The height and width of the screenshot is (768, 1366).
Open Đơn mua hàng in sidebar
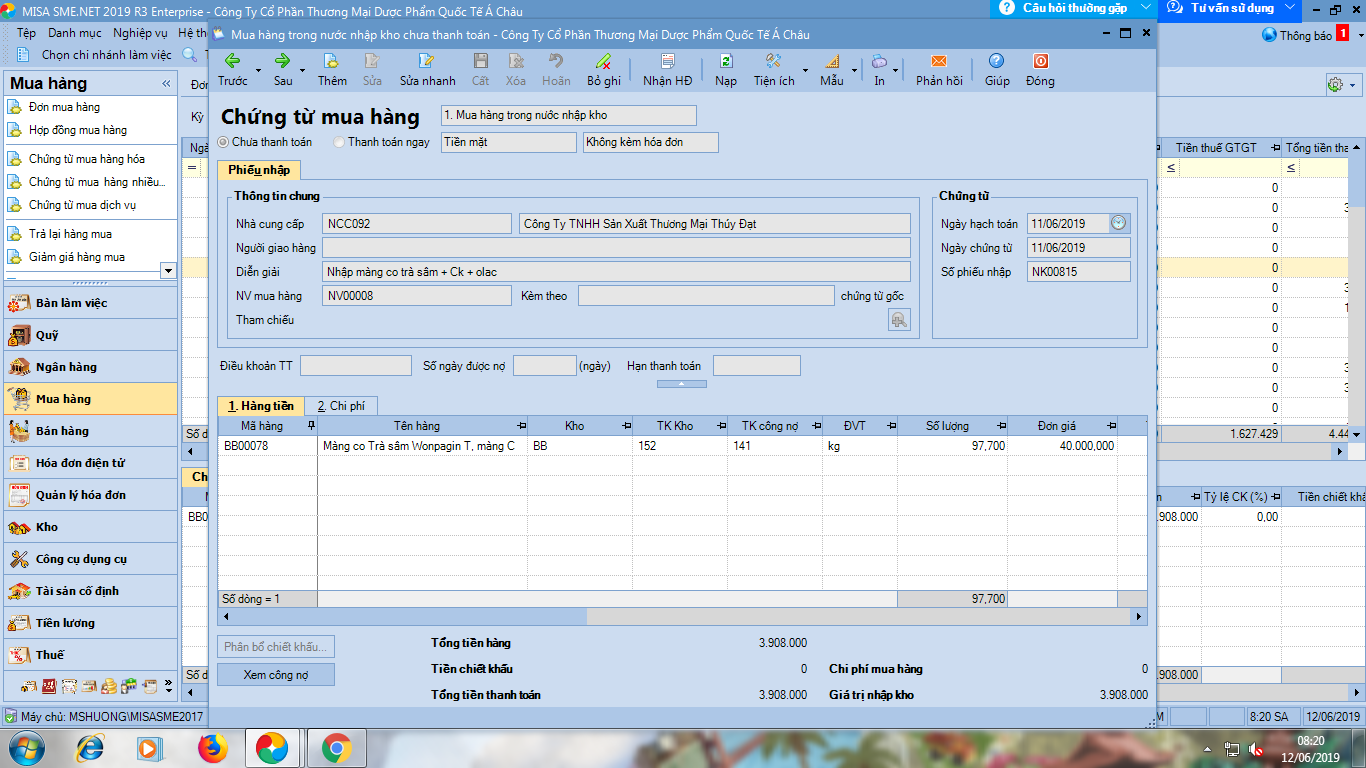pos(64,107)
